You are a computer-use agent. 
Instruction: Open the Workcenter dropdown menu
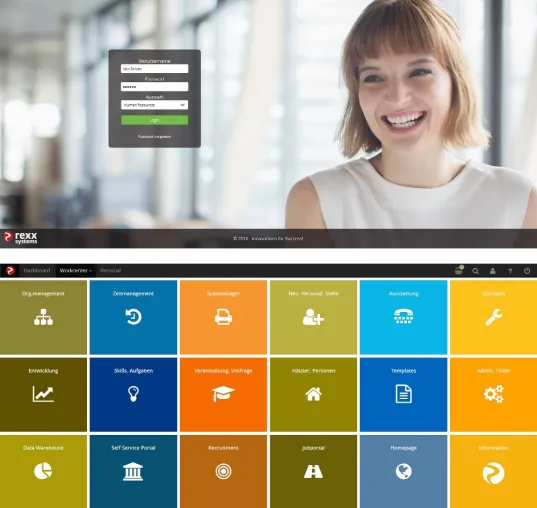[x=75, y=271]
